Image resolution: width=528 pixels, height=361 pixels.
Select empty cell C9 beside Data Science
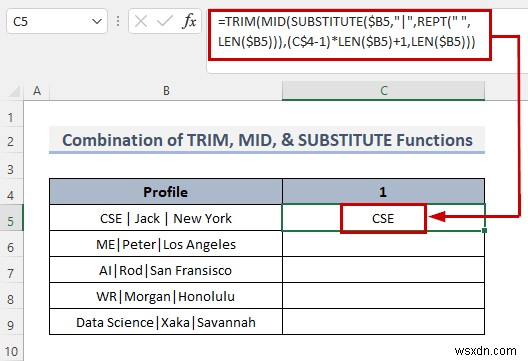(384, 322)
